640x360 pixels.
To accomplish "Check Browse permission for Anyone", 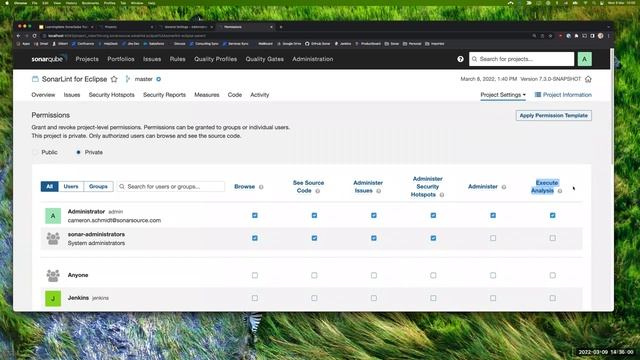I will tap(255, 276).
